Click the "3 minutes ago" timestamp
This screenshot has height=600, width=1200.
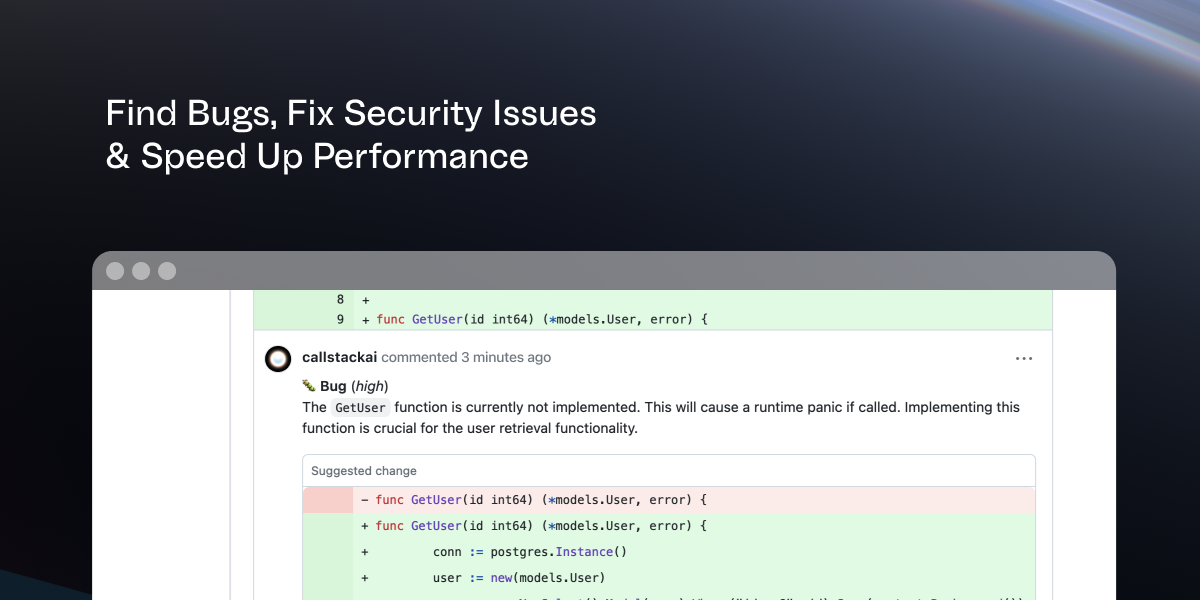click(x=505, y=357)
